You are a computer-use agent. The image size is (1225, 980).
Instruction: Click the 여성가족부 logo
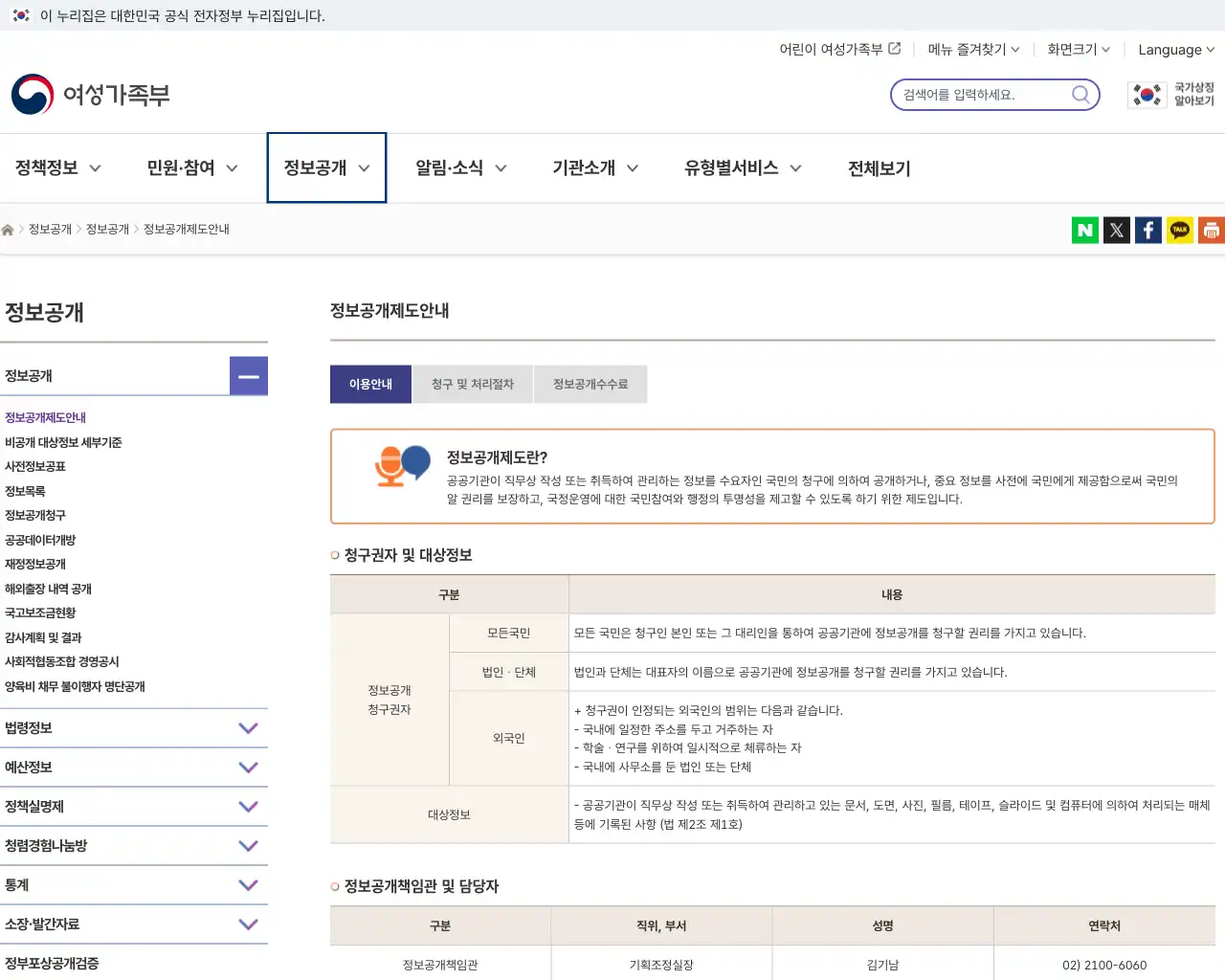pos(91,95)
